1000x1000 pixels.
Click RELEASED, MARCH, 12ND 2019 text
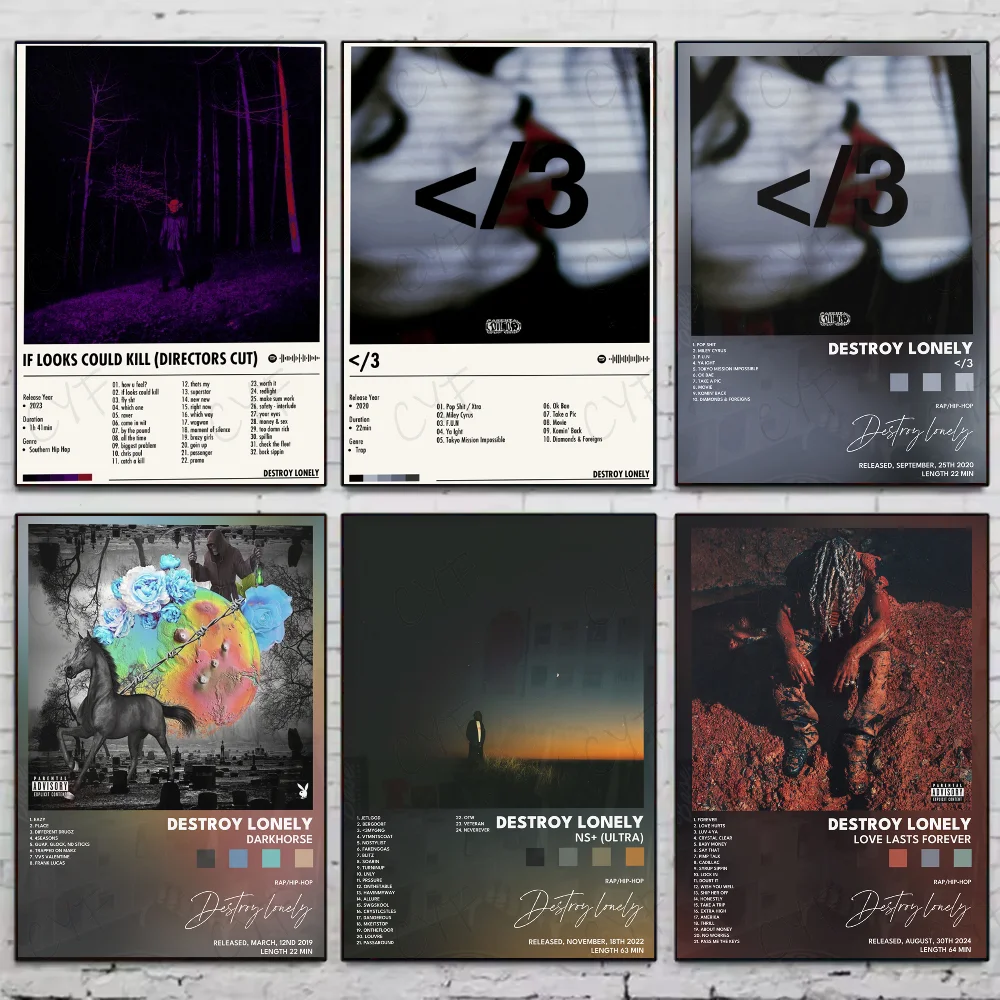(x=263, y=942)
